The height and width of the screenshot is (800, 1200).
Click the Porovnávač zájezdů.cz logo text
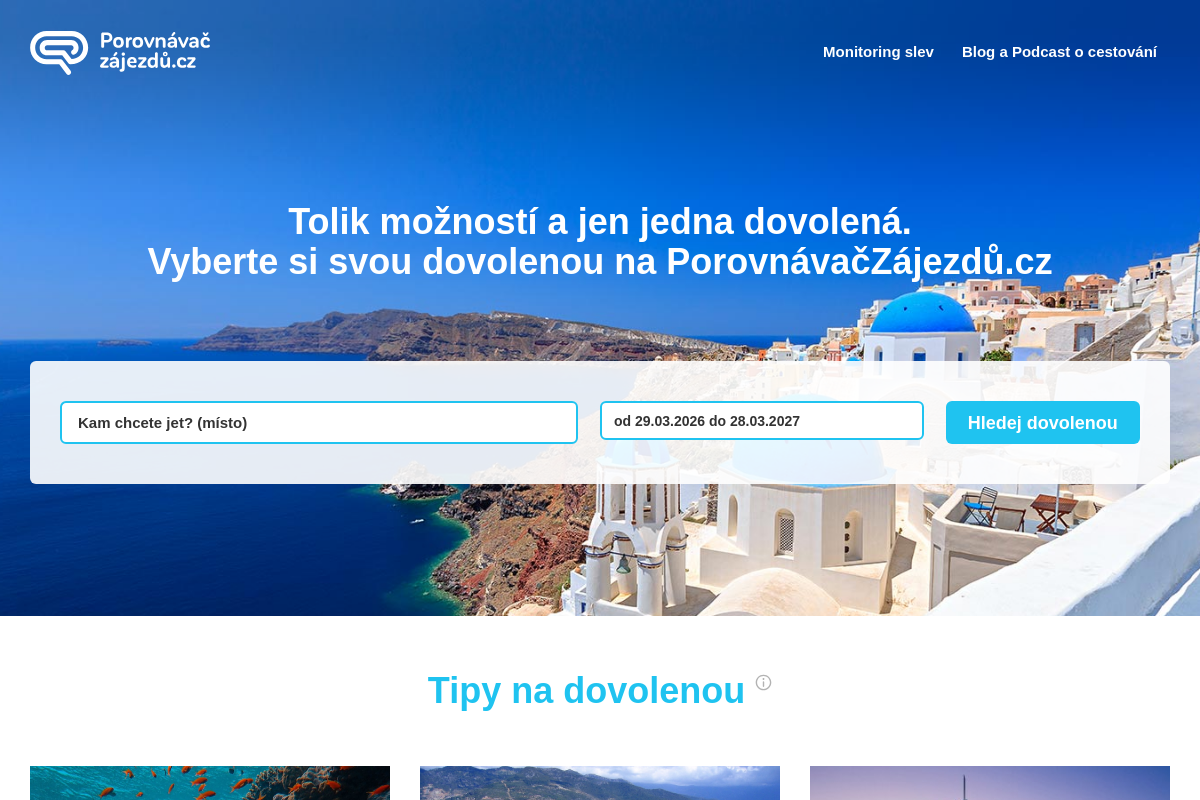point(155,51)
